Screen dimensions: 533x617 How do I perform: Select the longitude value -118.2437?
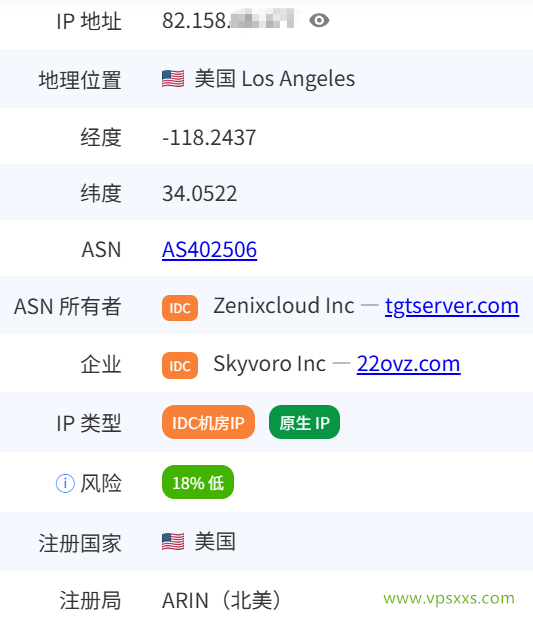click(x=209, y=138)
